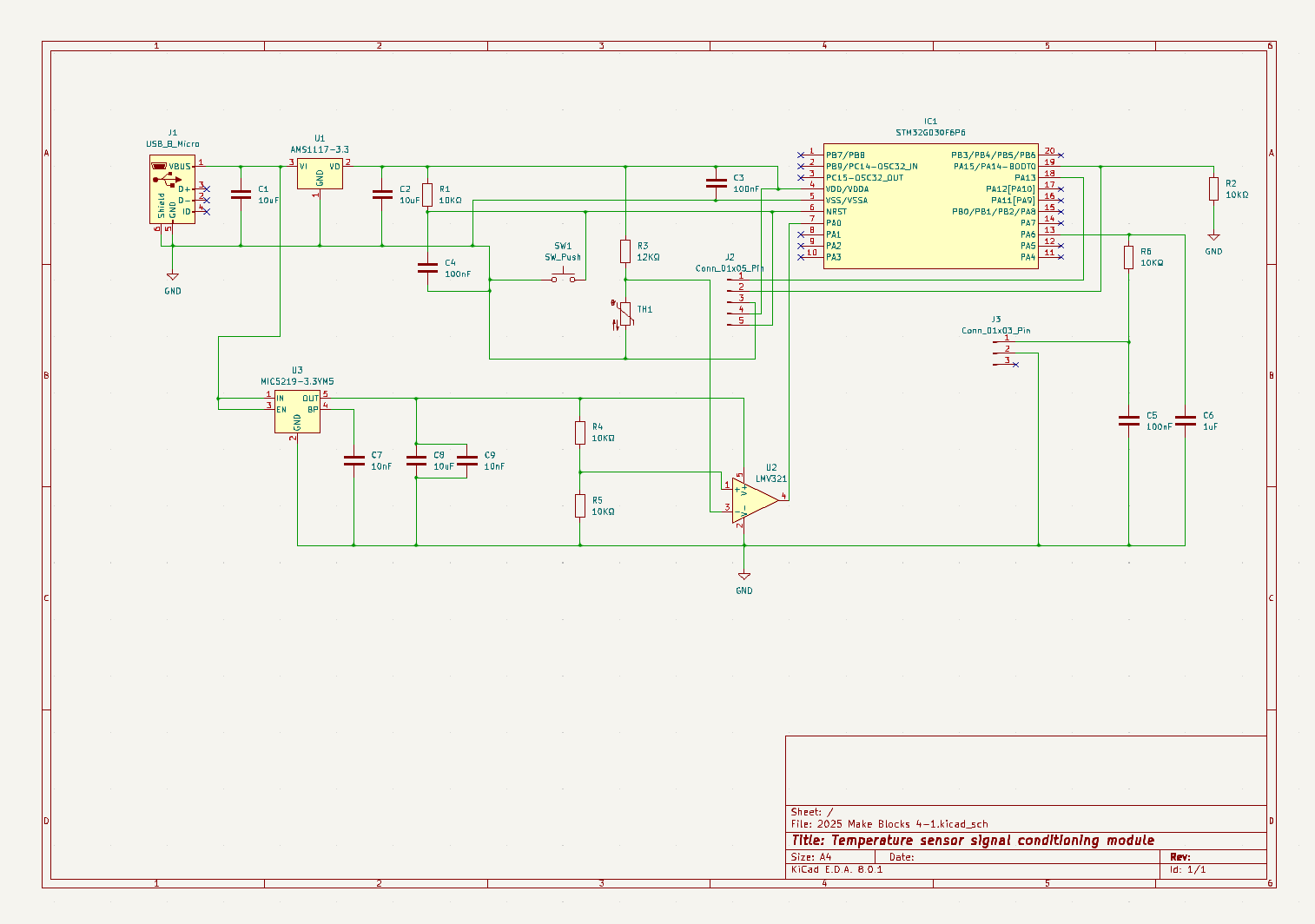Select the thermistor TH1 symbol
Viewport: 1315px width, 924px height.
point(625,314)
